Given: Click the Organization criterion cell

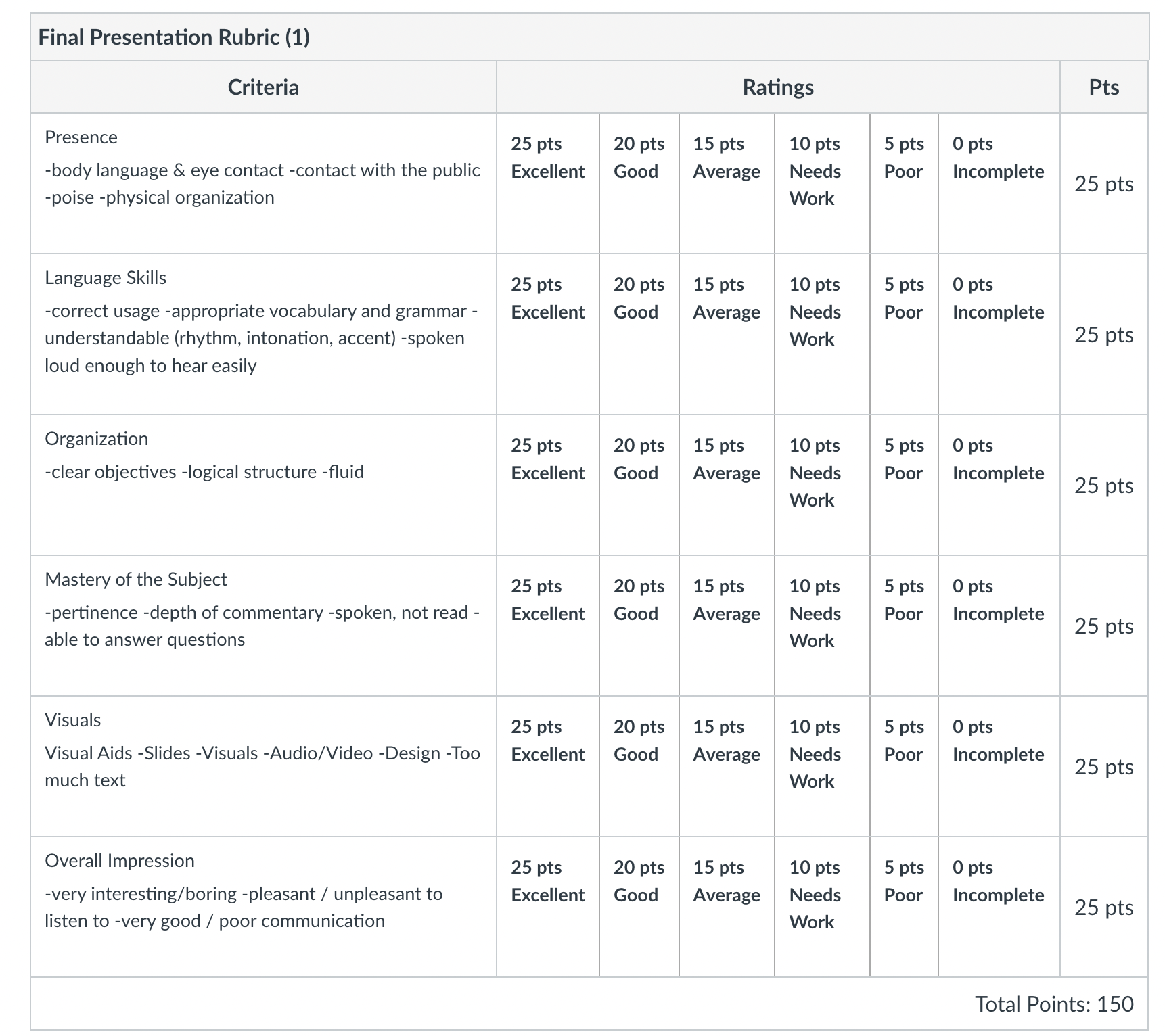Looking at the screenshot, I should [263, 485].
